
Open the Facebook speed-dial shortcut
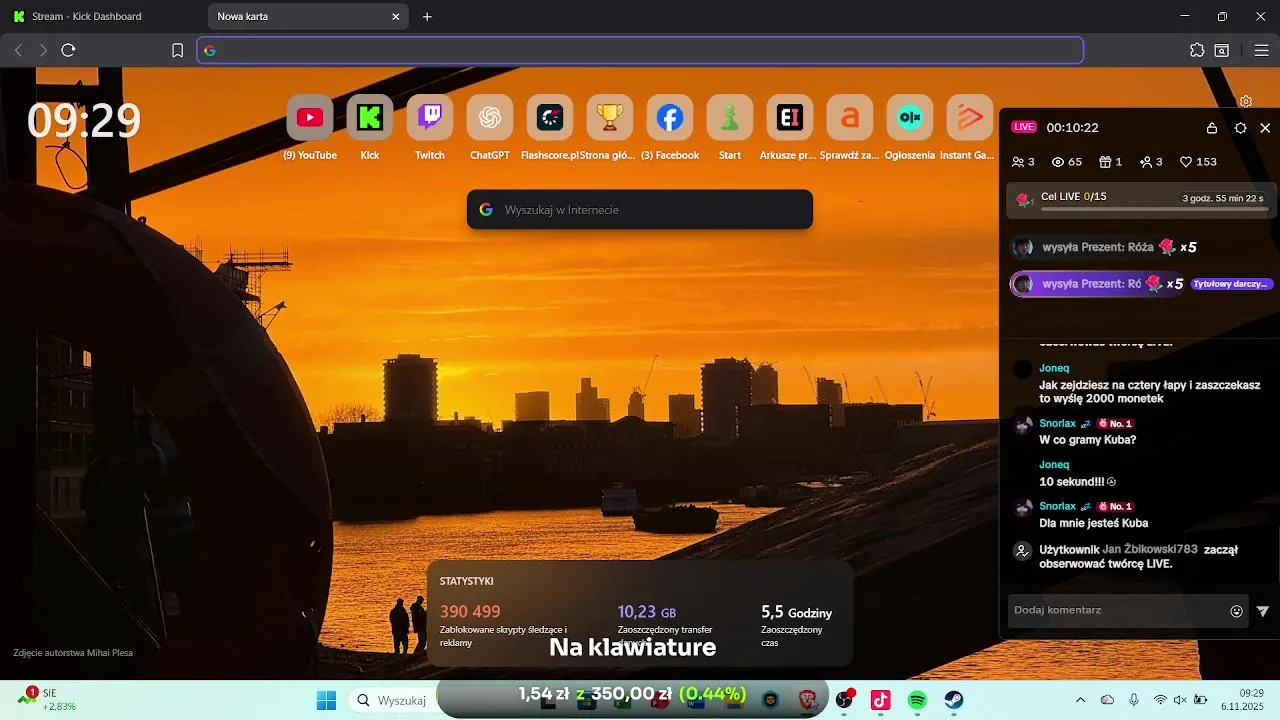670,118
